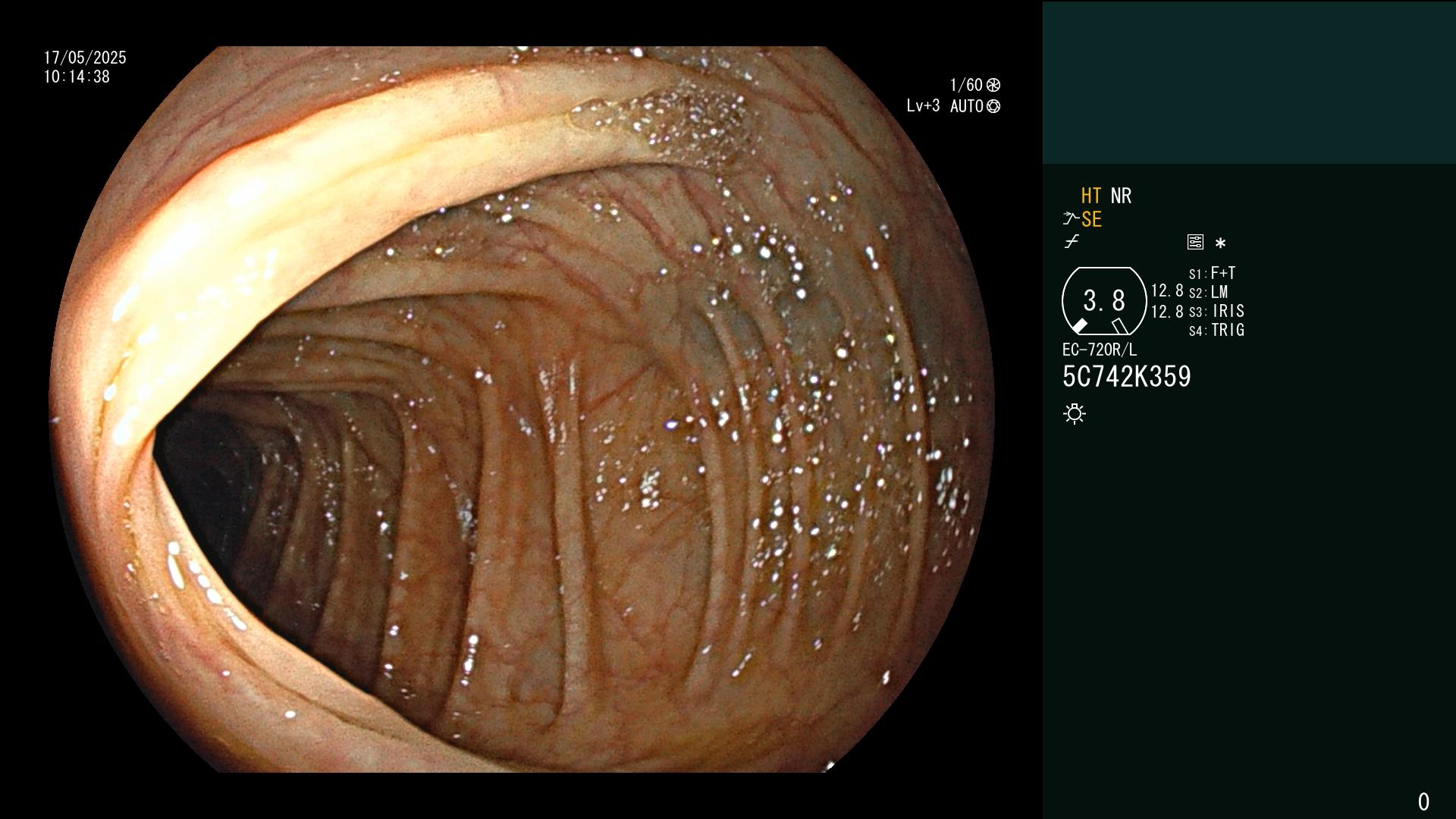Click the image counter 0
Image resolution: width=1456 pixels, height=819 pixels.
1423,802
